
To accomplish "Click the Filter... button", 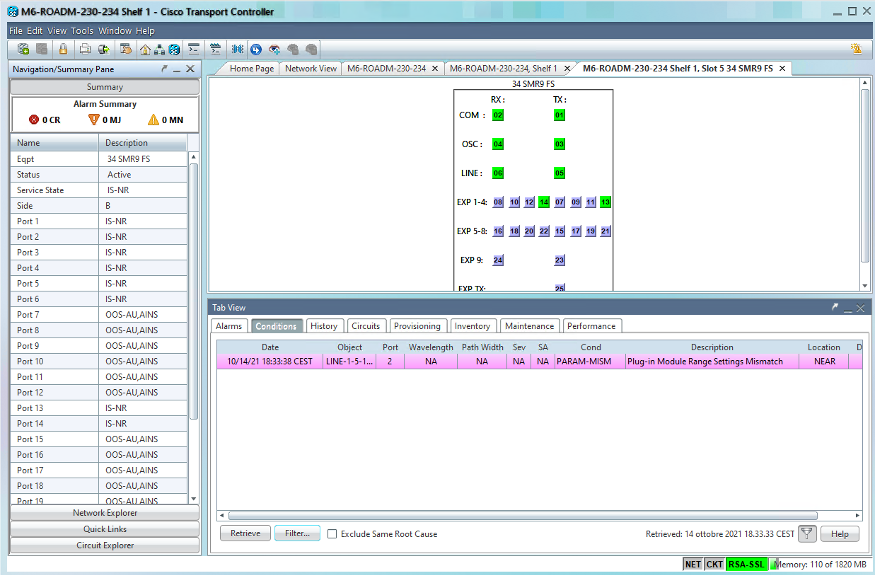I will [x=297, y=534].
